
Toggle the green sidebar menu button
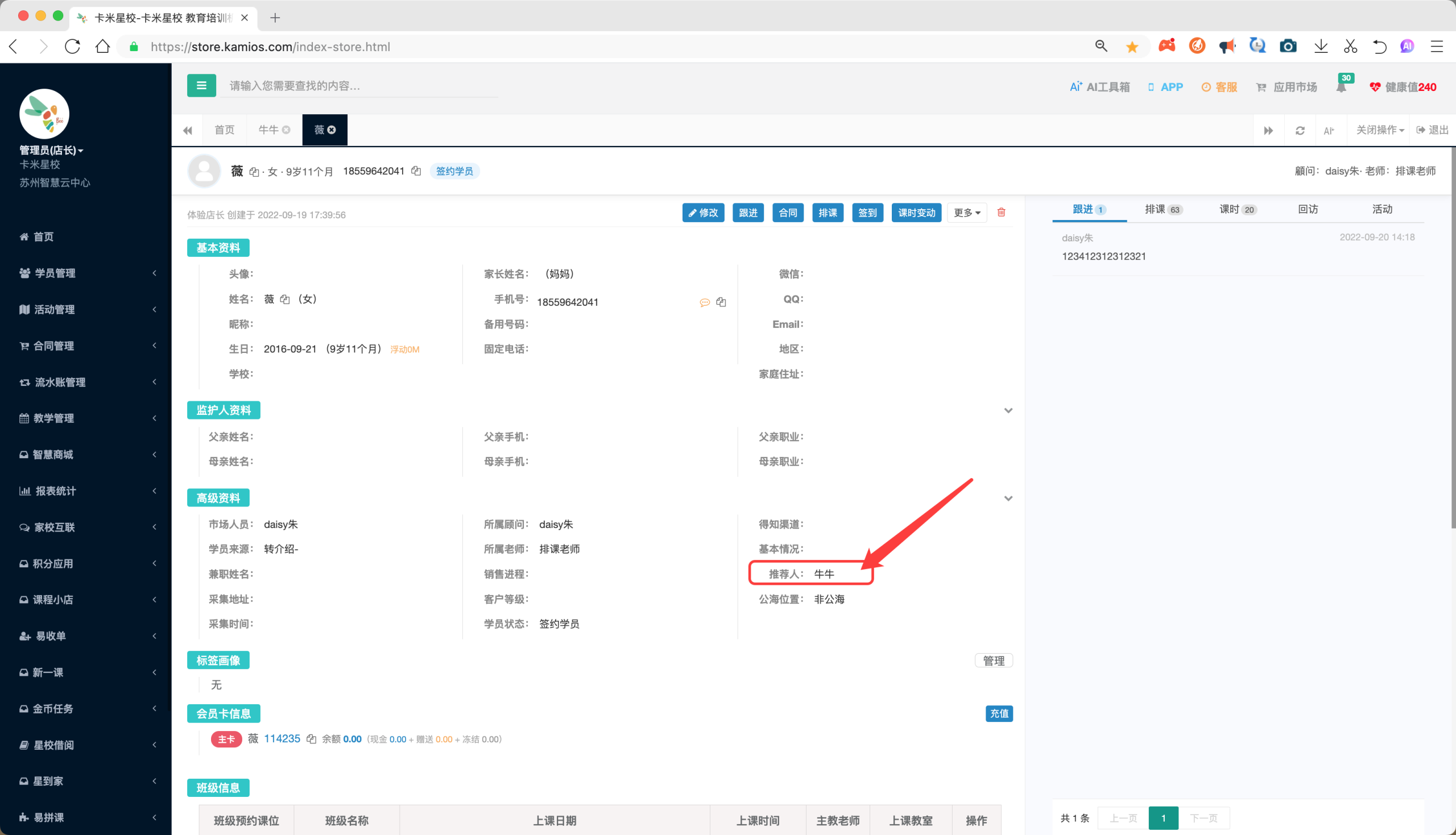(201, 85)
